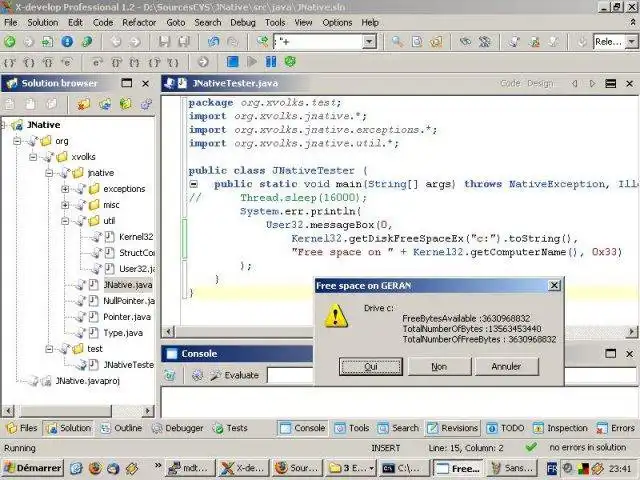Open the Options menu
640x480 pixels.
[337, 22]
